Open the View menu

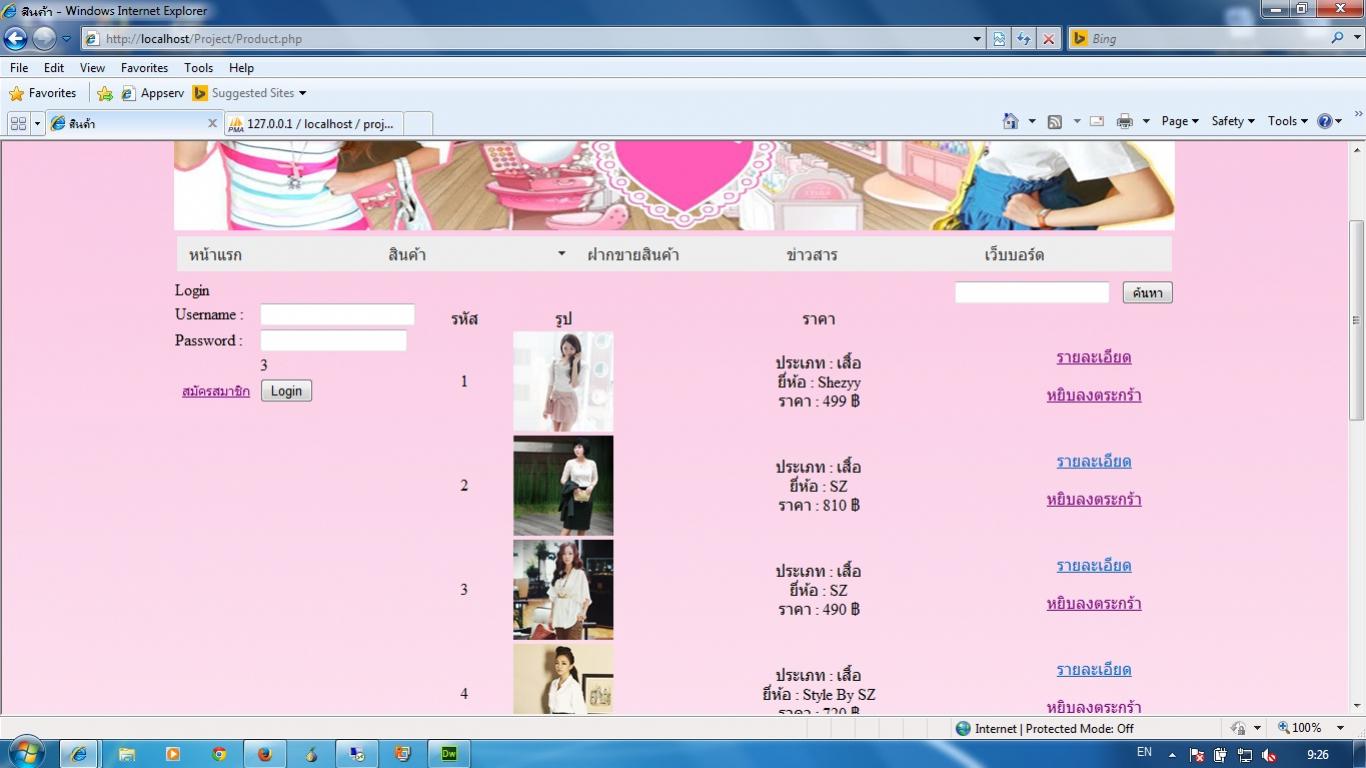[x=92, y=68]
